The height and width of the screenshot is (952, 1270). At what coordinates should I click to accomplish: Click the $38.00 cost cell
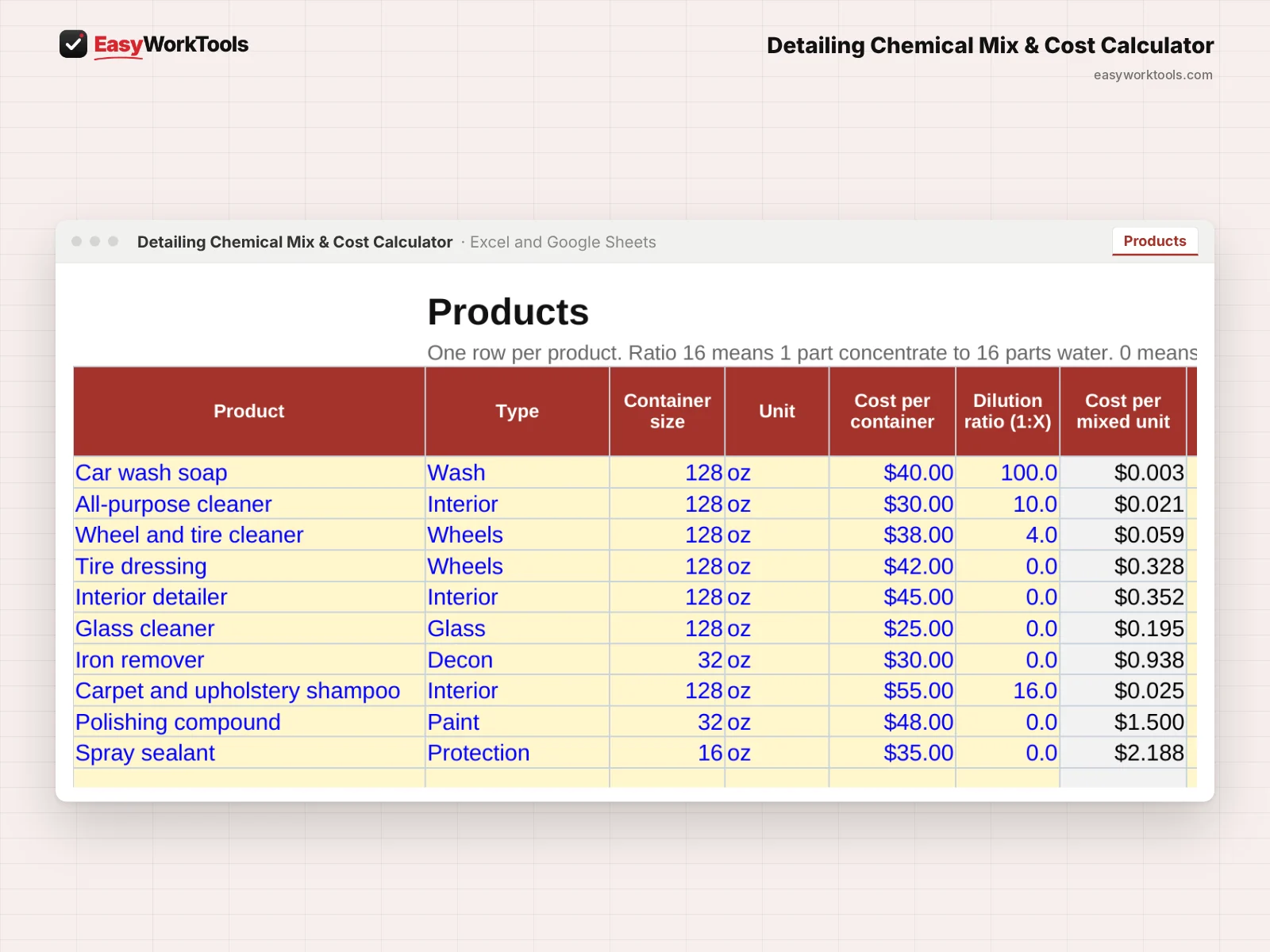pos(892,535)
